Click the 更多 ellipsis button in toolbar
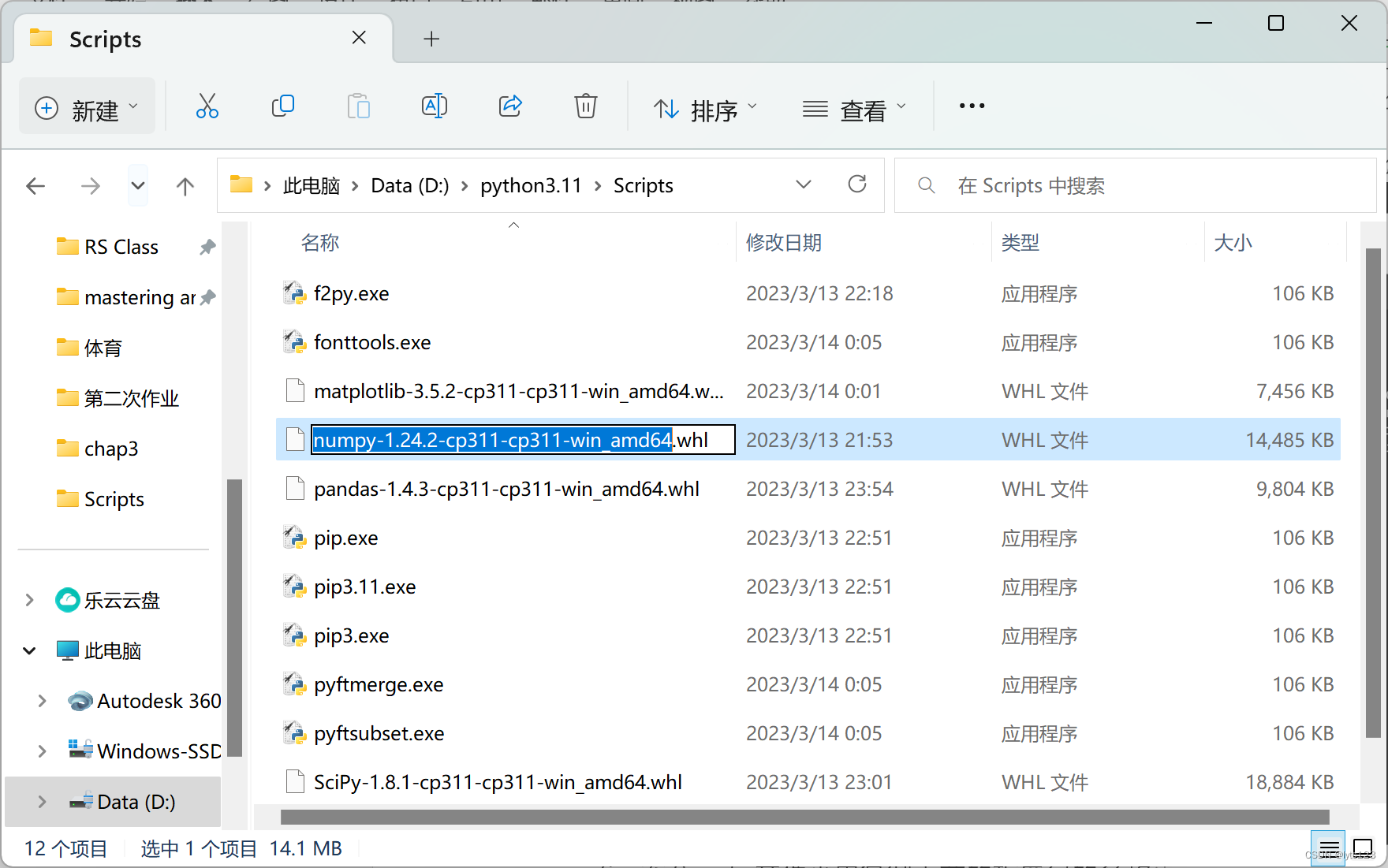 972,105
